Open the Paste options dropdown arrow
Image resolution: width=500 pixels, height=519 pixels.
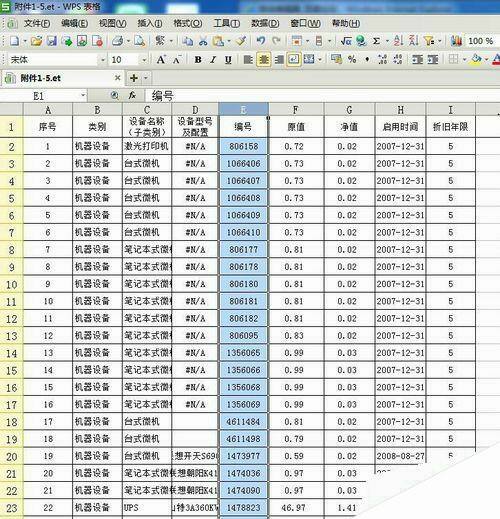(228, 41)
